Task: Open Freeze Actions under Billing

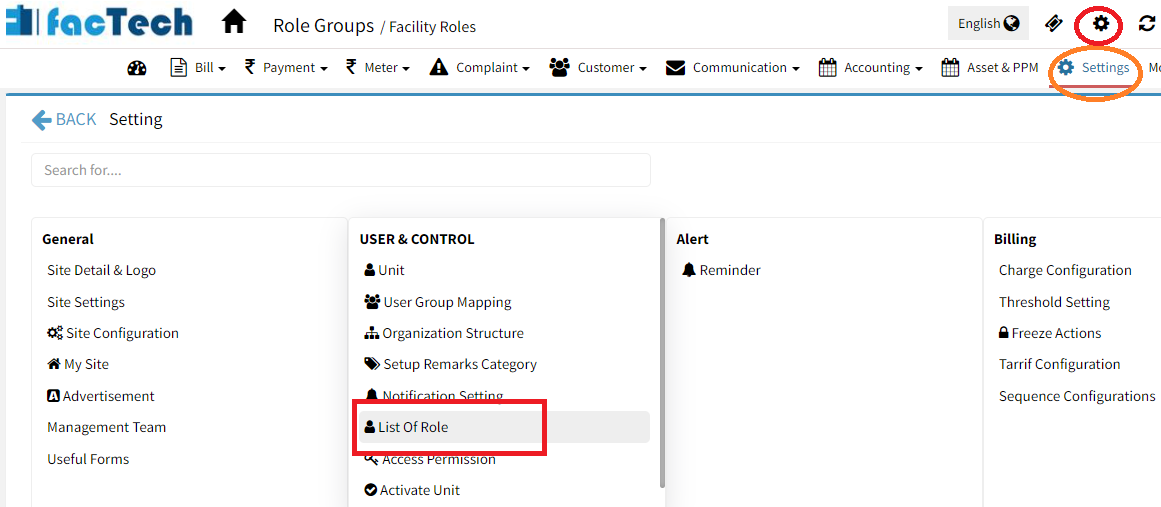Action: pos(1050,333)
